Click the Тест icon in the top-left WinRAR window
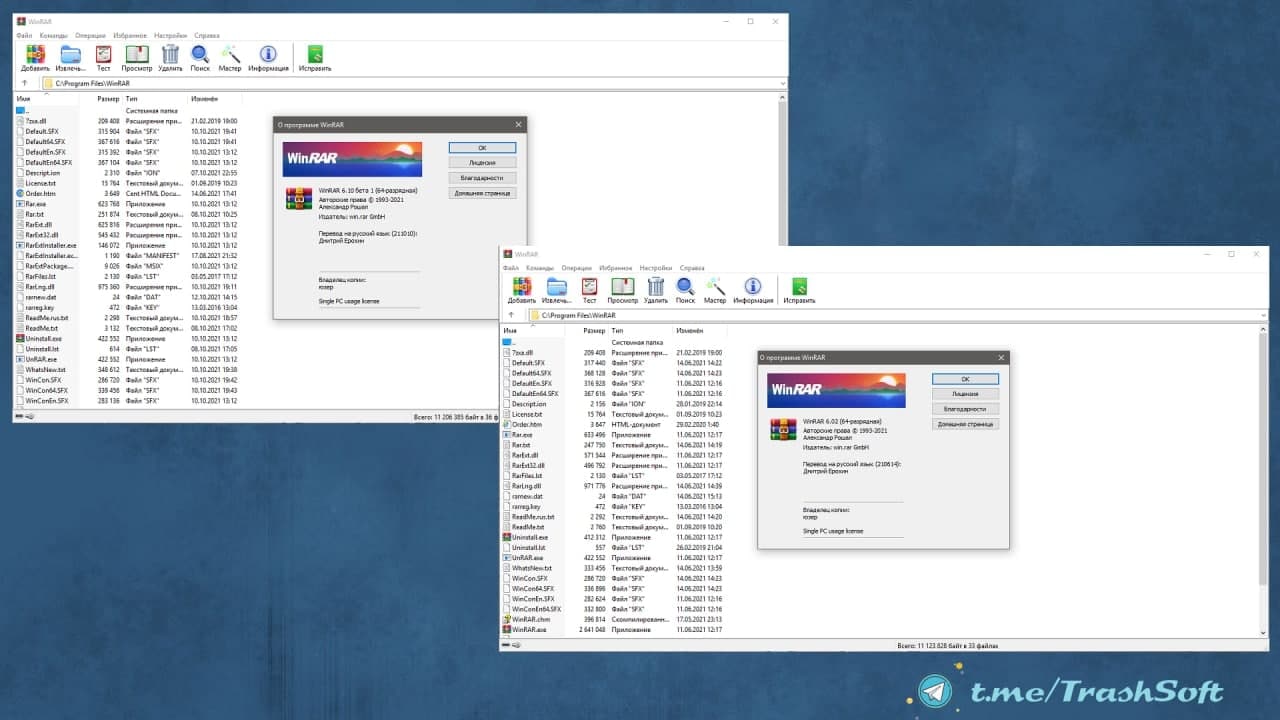The width and height of the screenshot is (1280, 720). tap(103, 55)
